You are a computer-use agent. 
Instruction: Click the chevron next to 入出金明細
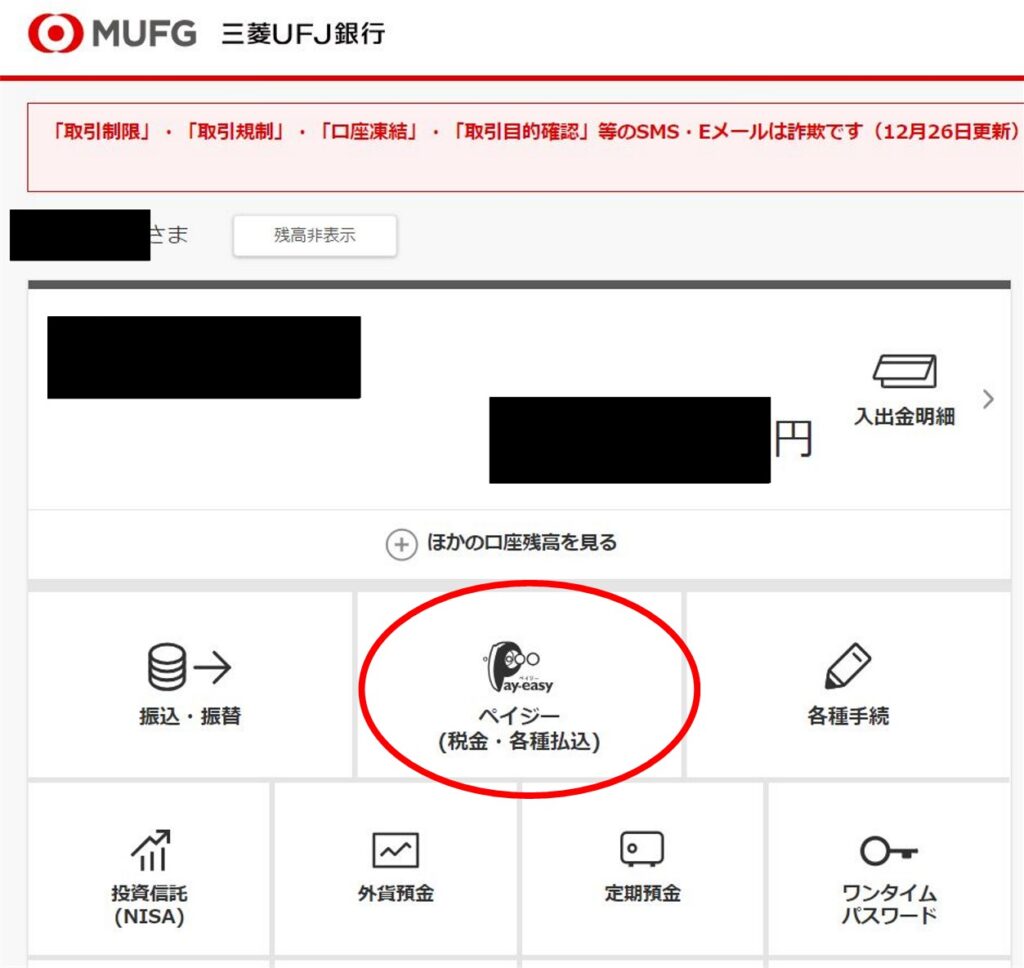point(988,399)
